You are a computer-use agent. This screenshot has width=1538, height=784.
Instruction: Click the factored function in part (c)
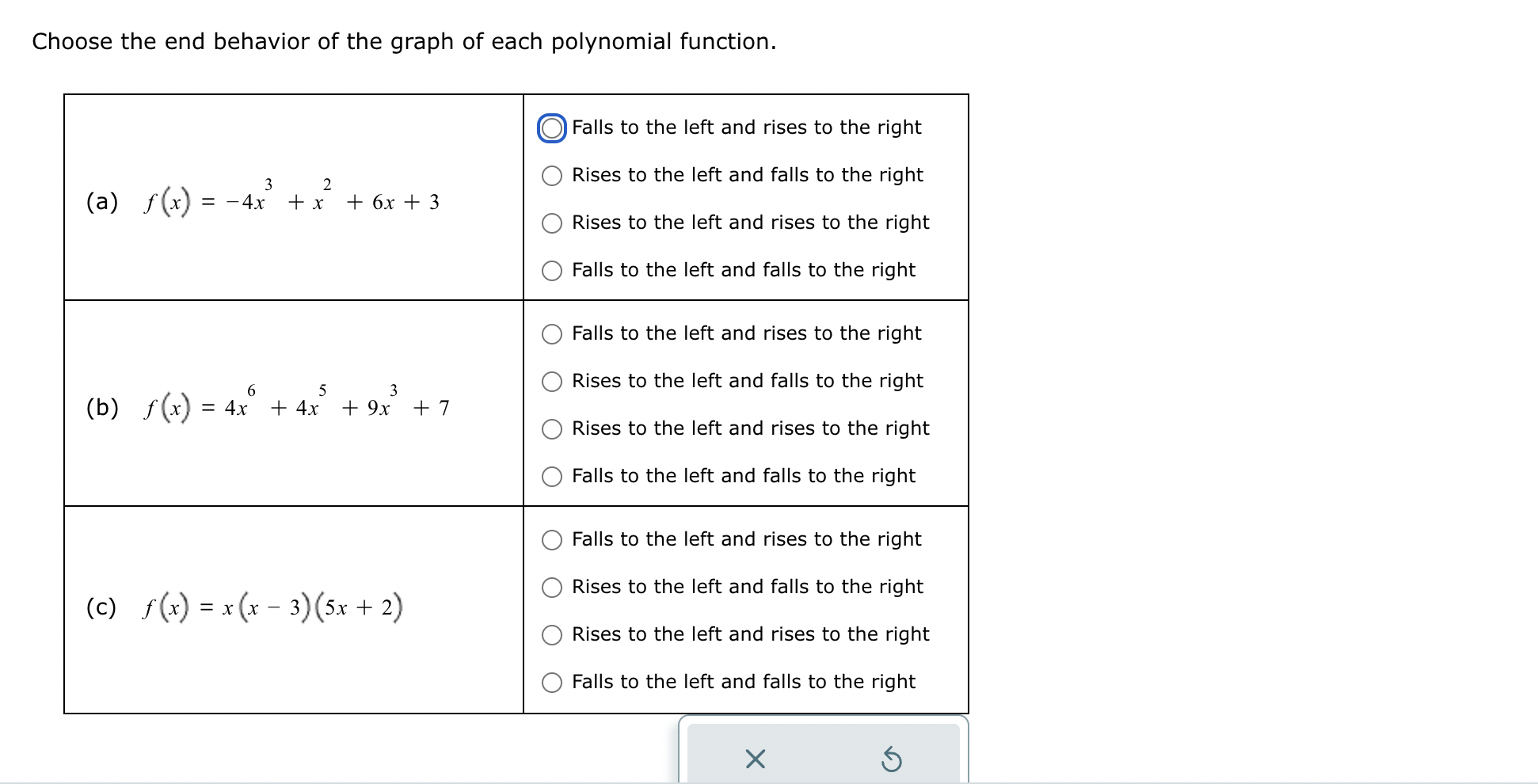(x=273, y=607)
